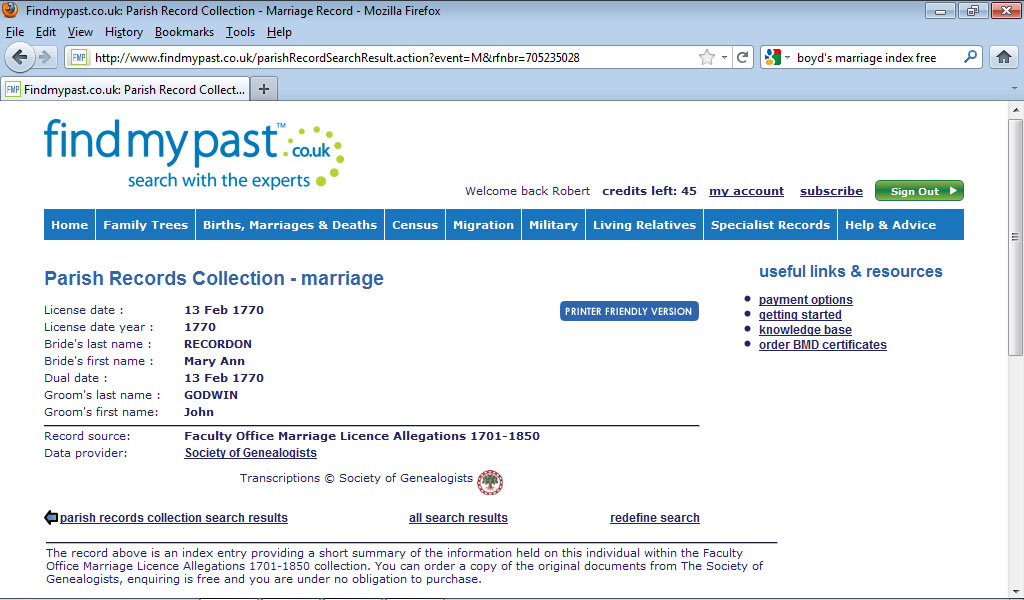Return to parish records collection search results
The width and height of the screenshot is (1024, 600).
pyautogui.click(x=174, y=518)
